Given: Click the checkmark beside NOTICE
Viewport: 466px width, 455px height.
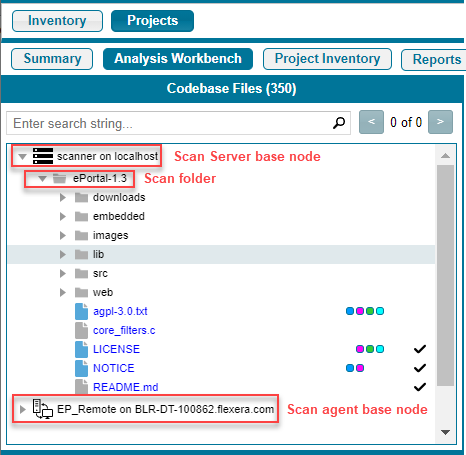Looking at the screenshot, I should 420,368.
